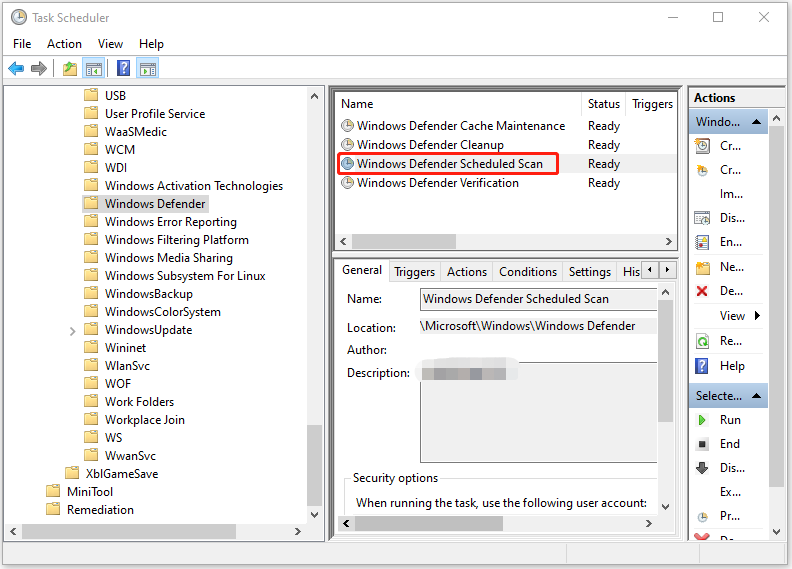The image size is (792, 569).
Task: Open the Action menu
Action: [x=64, y=44]
